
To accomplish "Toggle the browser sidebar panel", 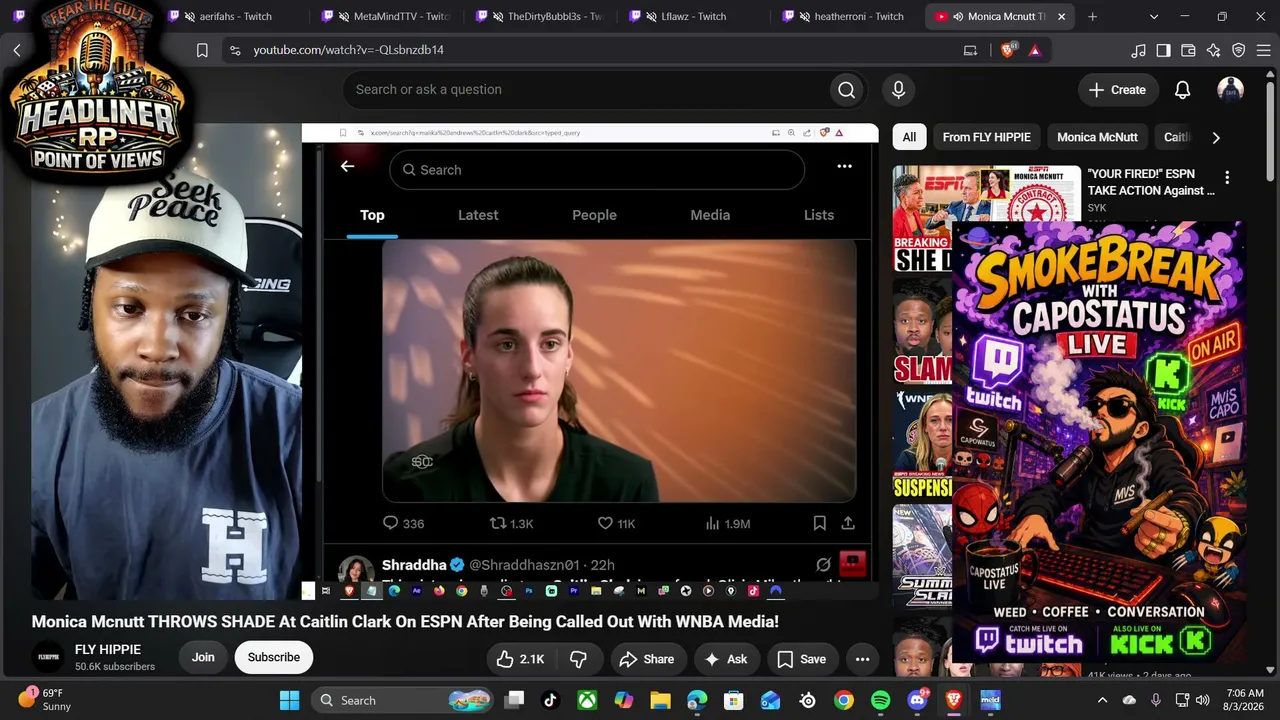I will [x=1163, y=50].
